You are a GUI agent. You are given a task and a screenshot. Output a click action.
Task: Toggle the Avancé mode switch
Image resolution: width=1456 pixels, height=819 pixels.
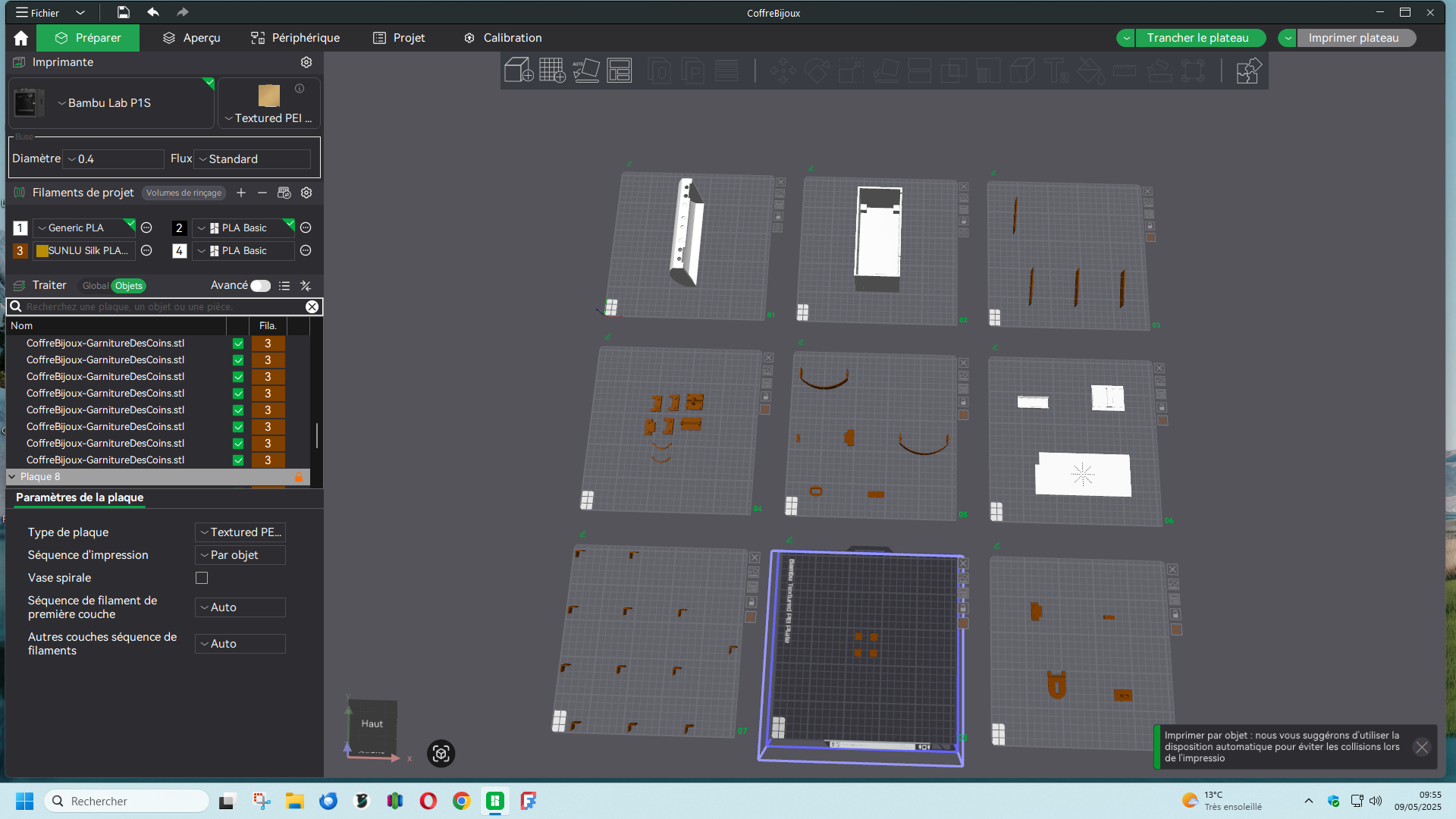pyautogui.click(x=260, y=286)
